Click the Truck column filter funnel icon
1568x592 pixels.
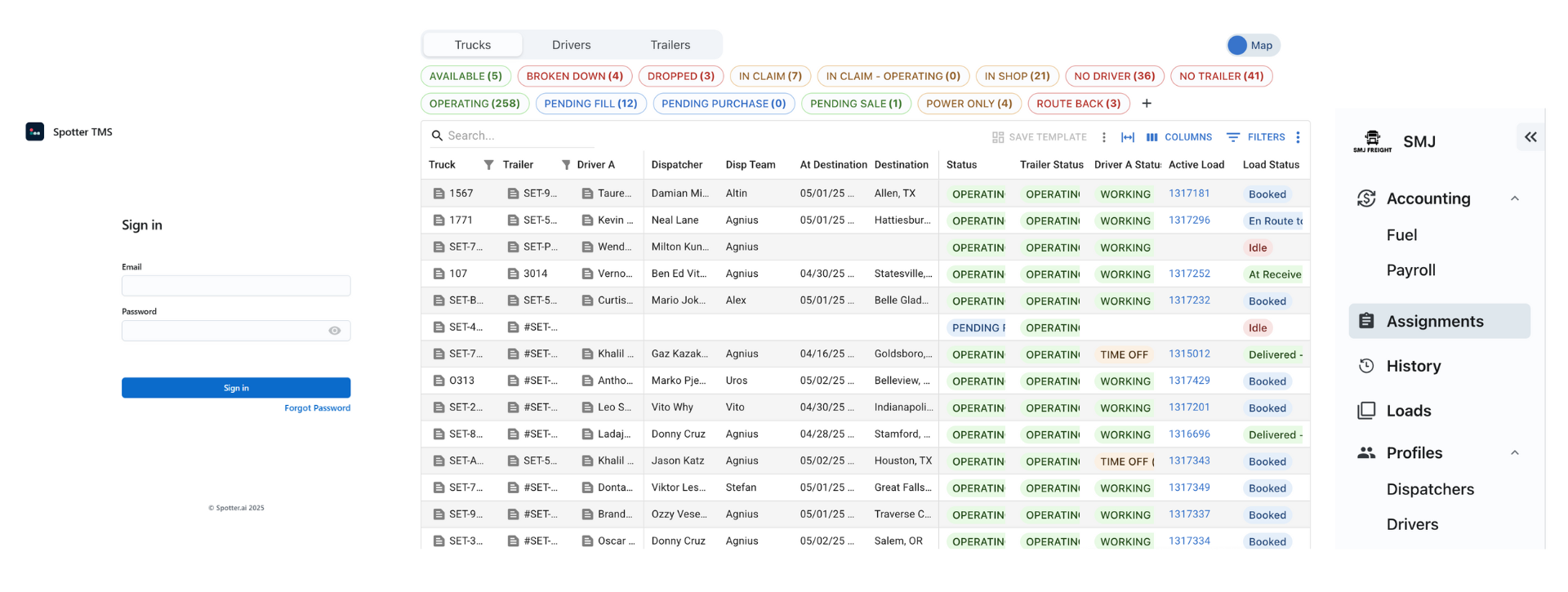coord(488,165)
